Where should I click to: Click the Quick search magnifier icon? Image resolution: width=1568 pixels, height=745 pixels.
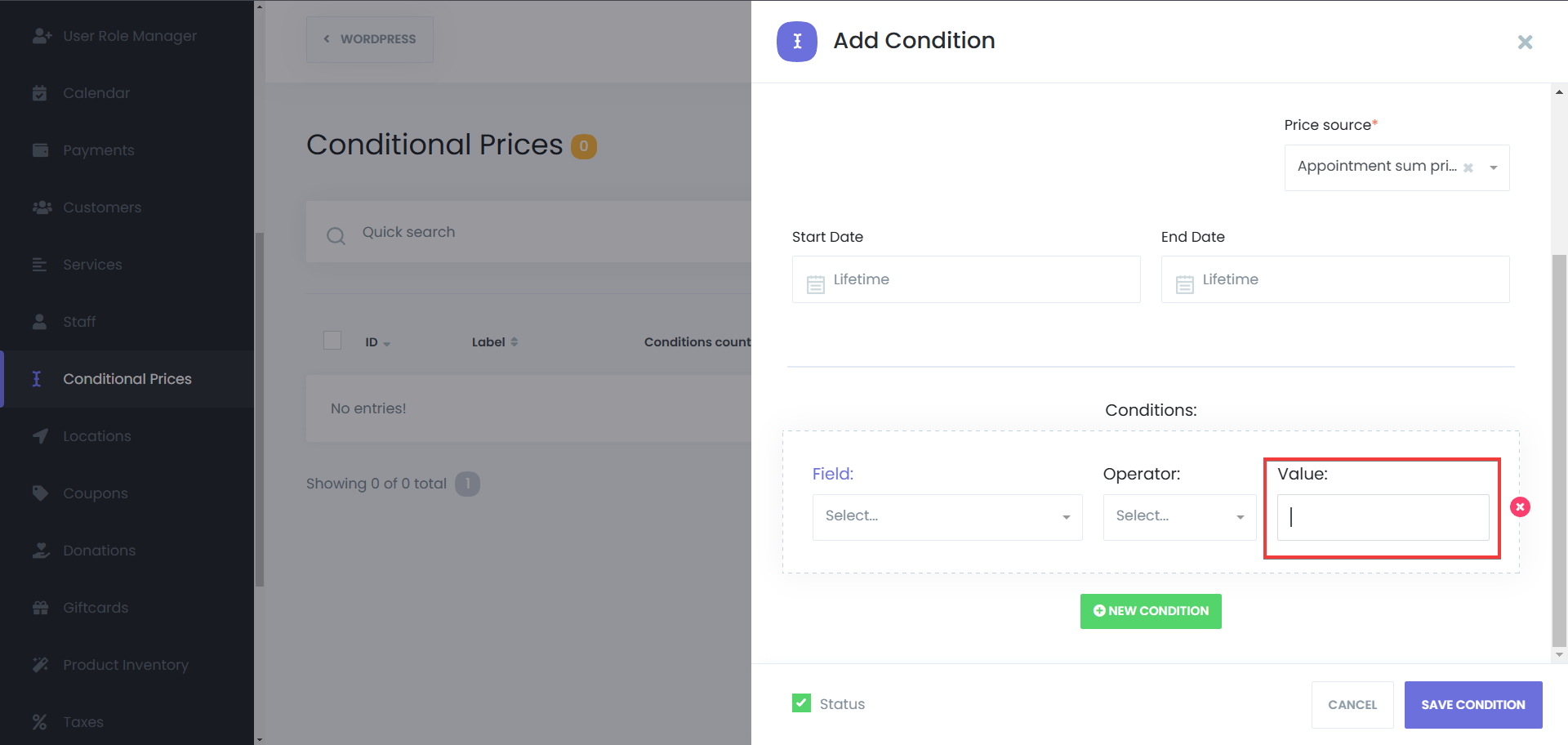point(336,236)
